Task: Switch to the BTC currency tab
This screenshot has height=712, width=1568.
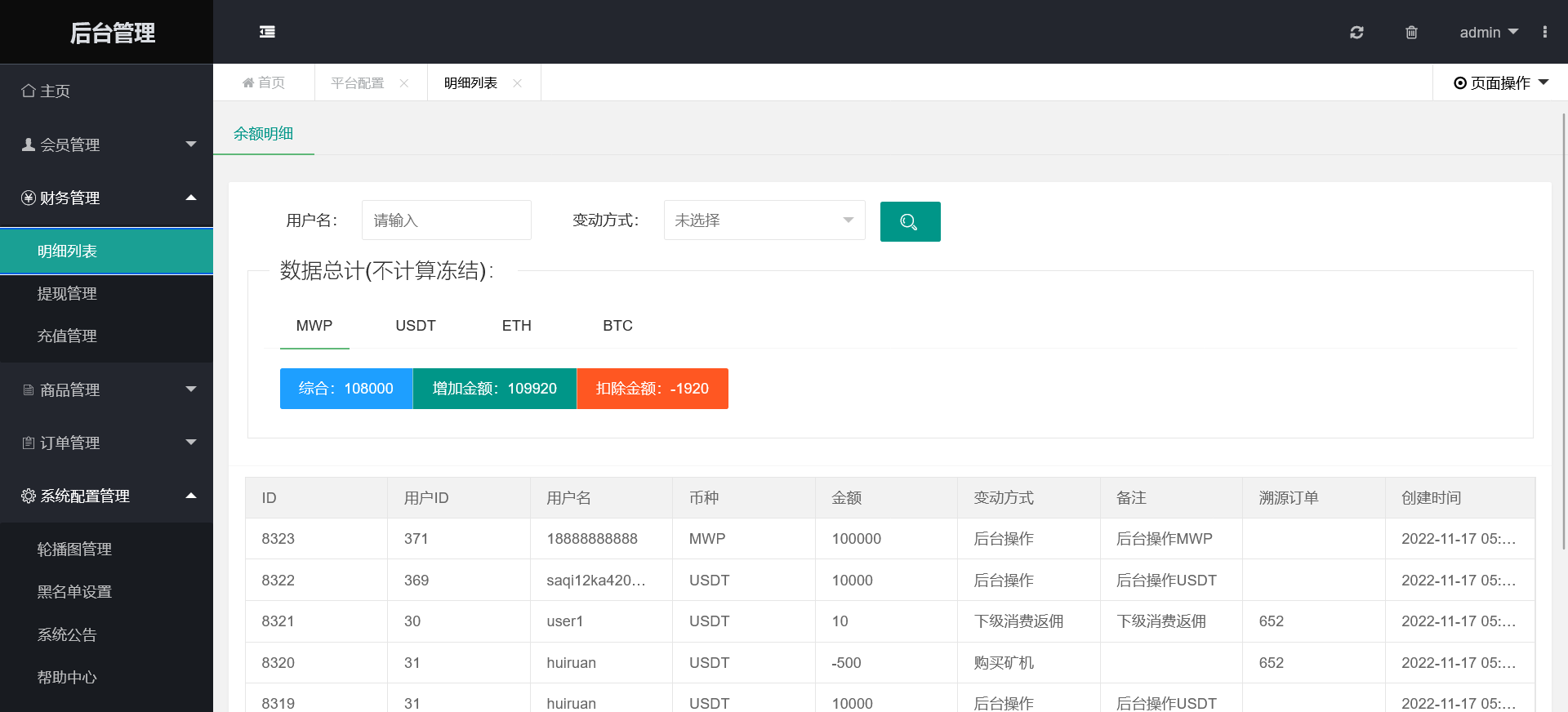Action: click(x=617, y=326)
